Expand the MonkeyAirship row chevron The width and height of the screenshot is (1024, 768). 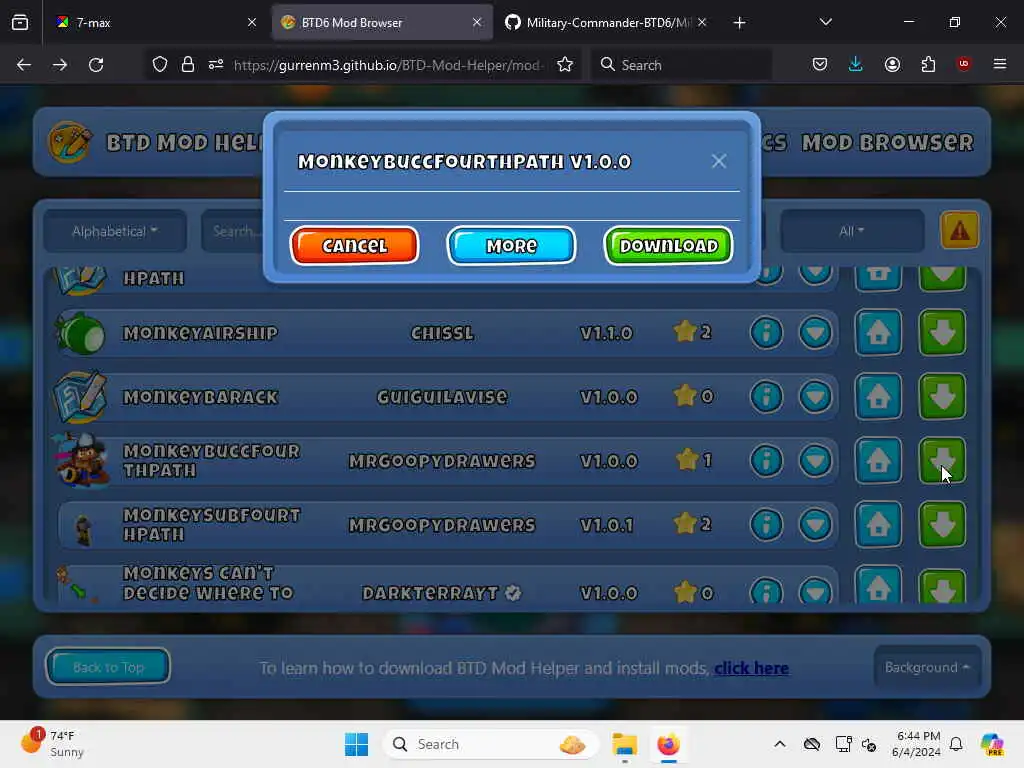pos(815,332)
